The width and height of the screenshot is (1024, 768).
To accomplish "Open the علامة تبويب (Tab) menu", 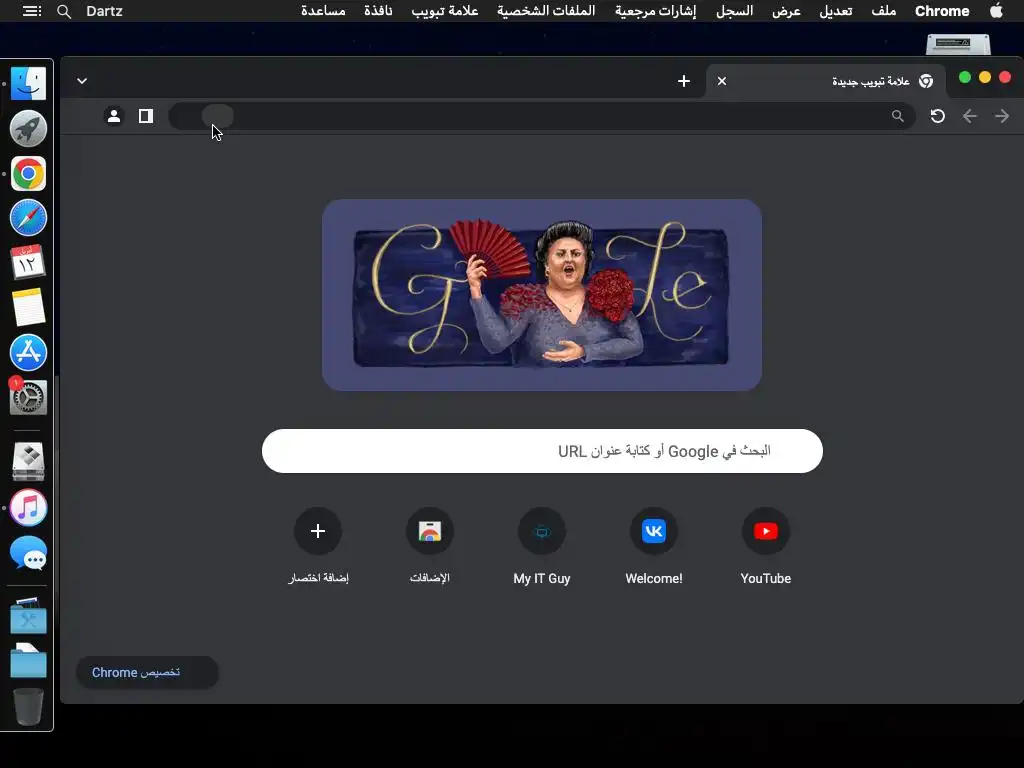I will tap(445, 11).
